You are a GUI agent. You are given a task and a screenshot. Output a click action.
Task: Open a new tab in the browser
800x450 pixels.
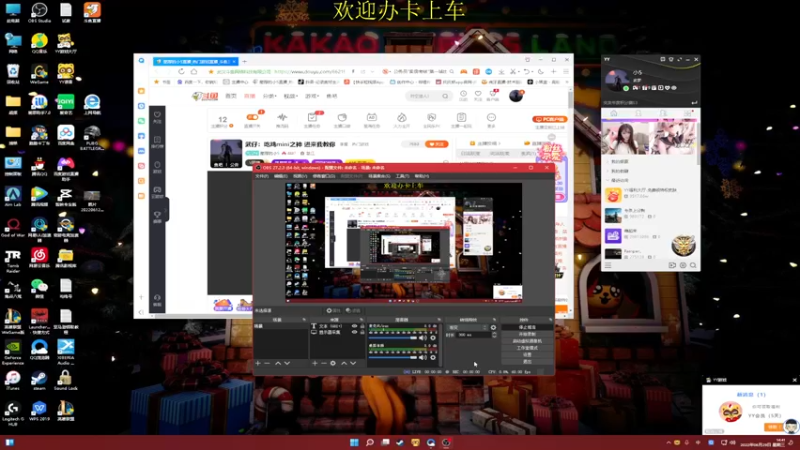[244, 61]
